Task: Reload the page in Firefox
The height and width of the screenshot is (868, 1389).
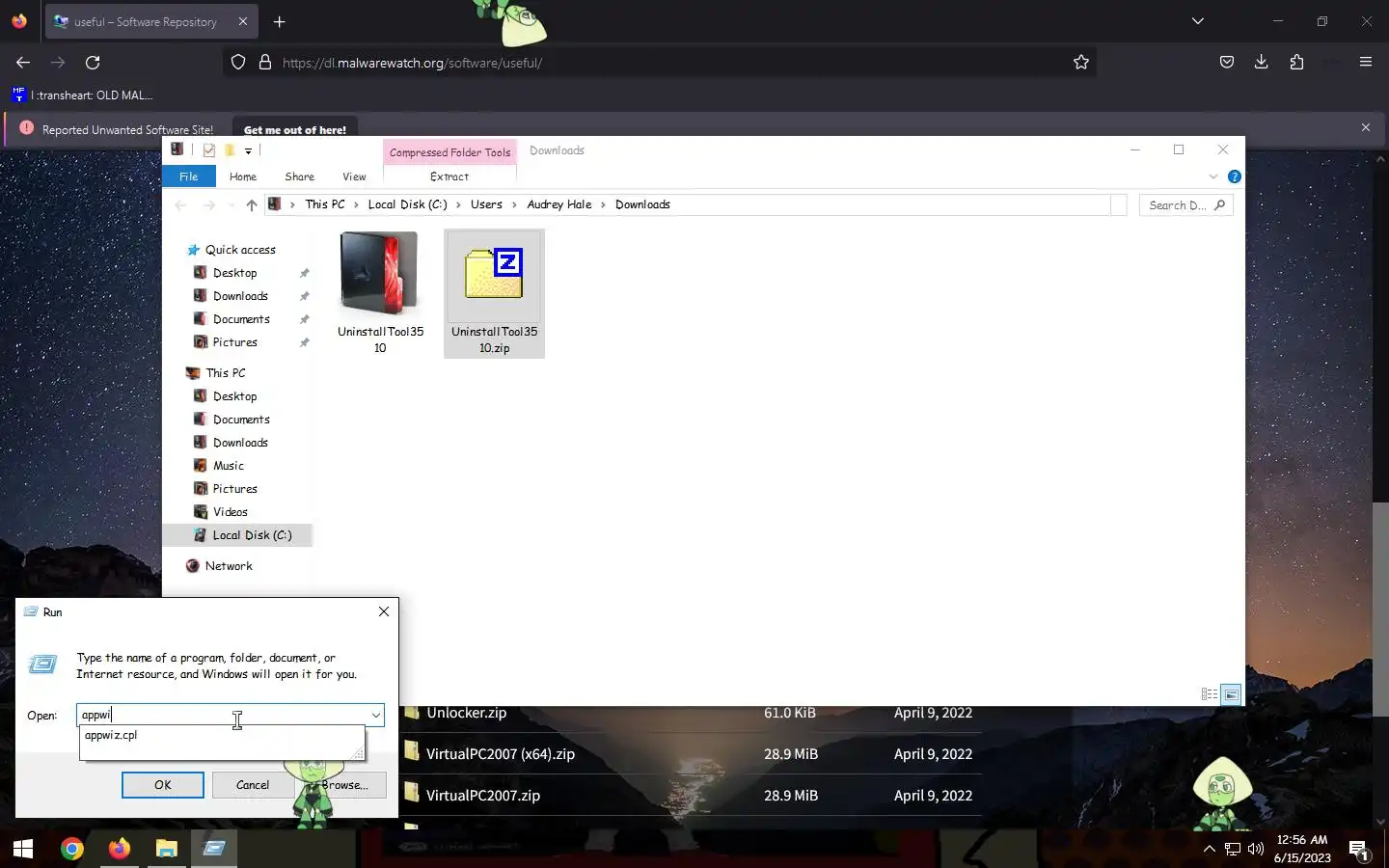Action: pos(93,63)
